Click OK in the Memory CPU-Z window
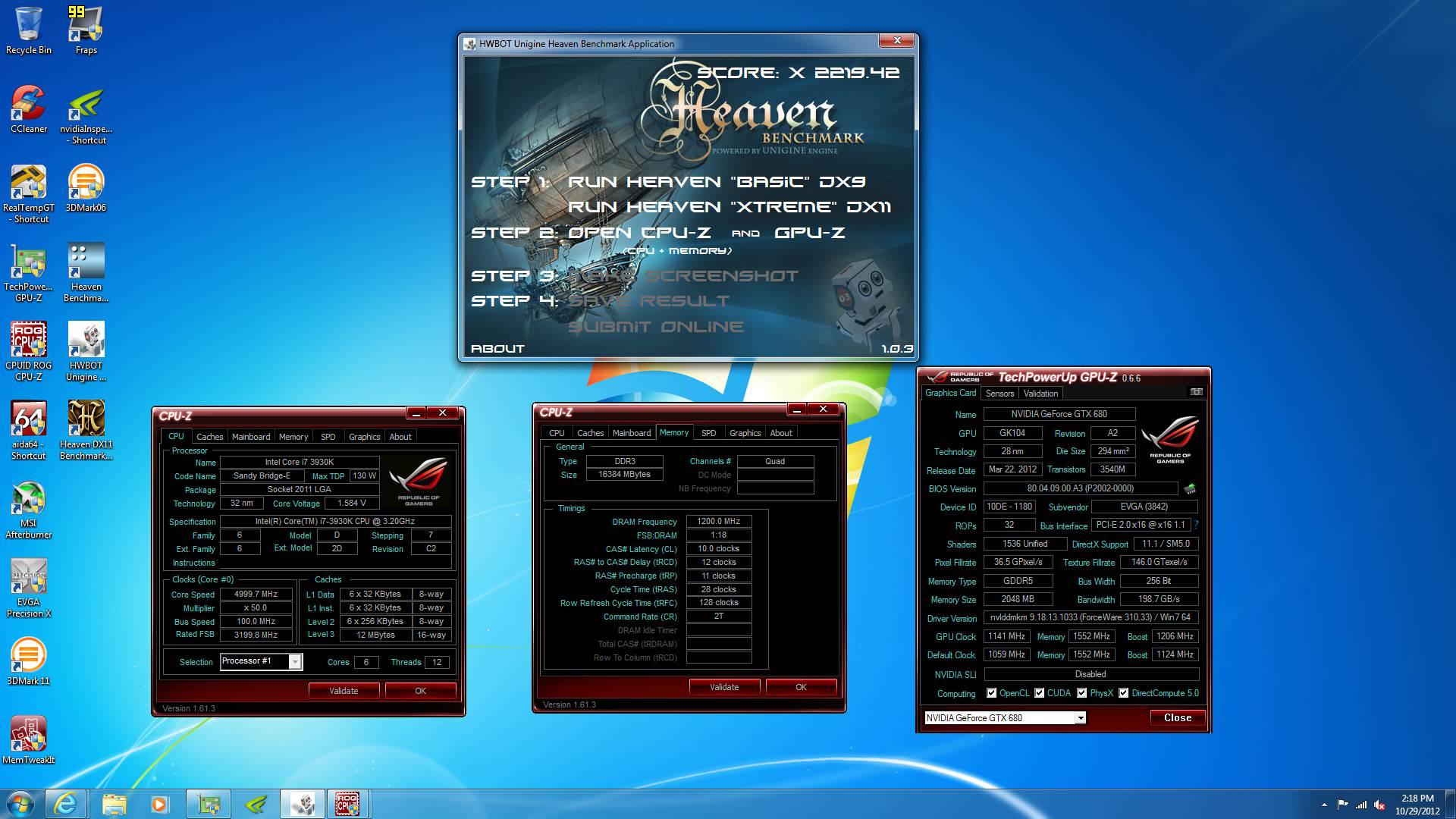The image size is (1456, 819). click(x=801, y=687)
